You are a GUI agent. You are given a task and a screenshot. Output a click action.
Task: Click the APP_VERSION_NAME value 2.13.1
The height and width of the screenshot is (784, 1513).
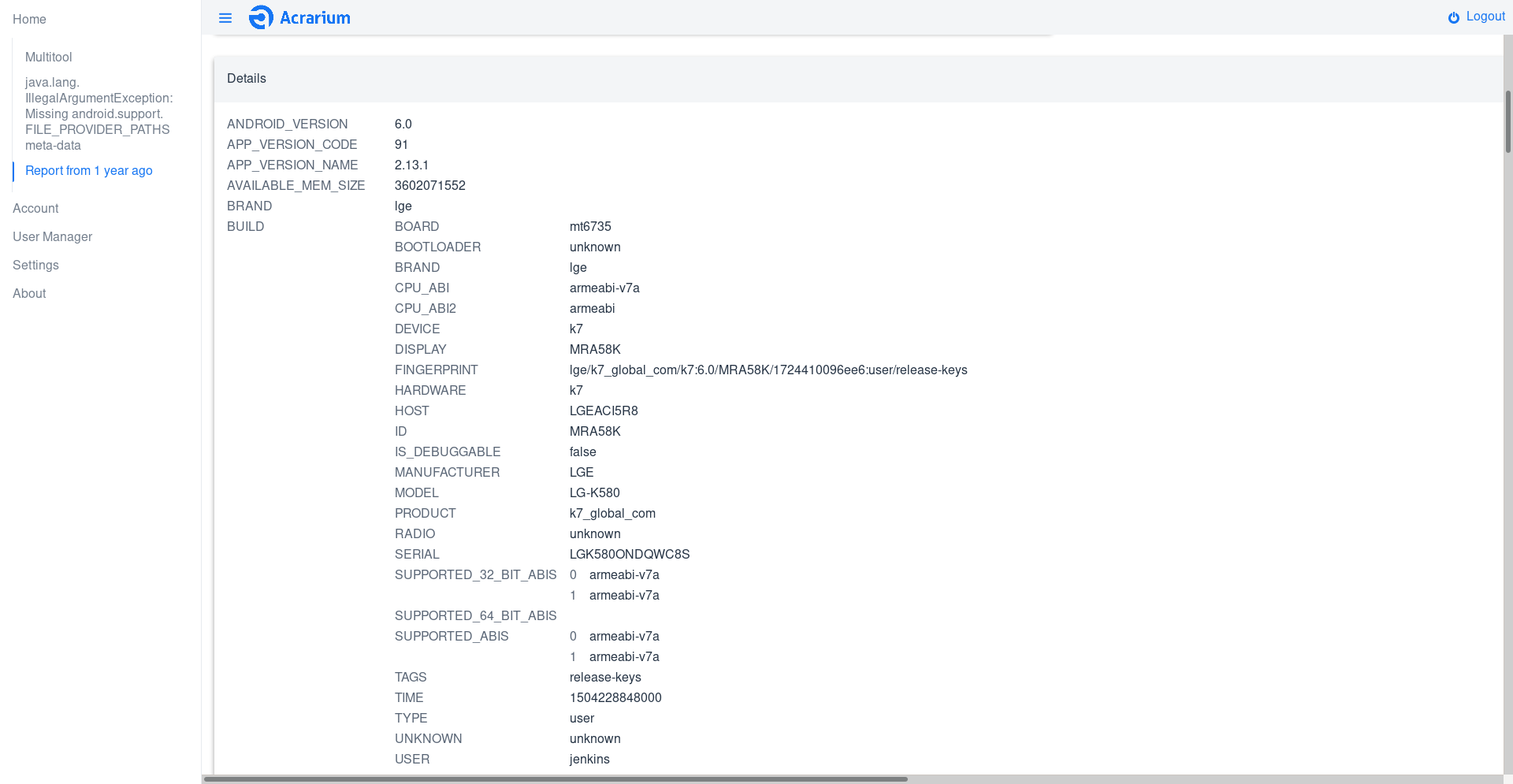pyautogui.click(x=411, y=165)
